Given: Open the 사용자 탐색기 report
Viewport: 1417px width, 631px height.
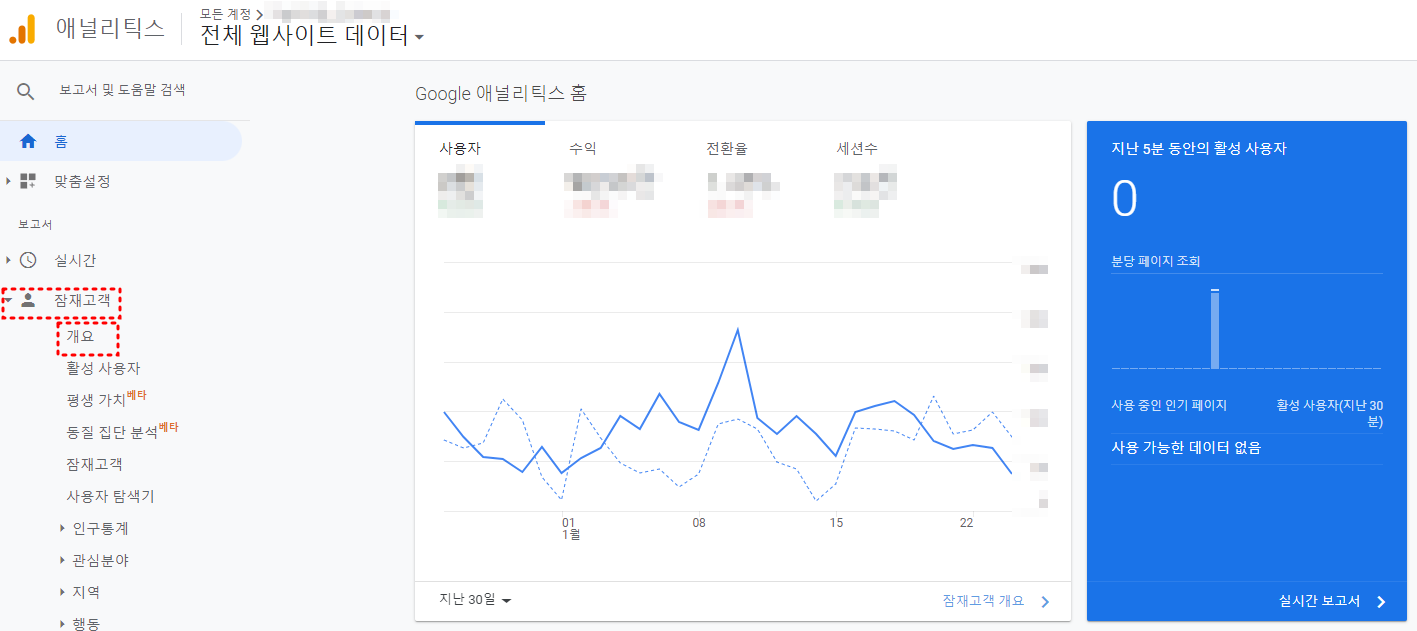Looking at the screenshot, I should tap(110, 496).
